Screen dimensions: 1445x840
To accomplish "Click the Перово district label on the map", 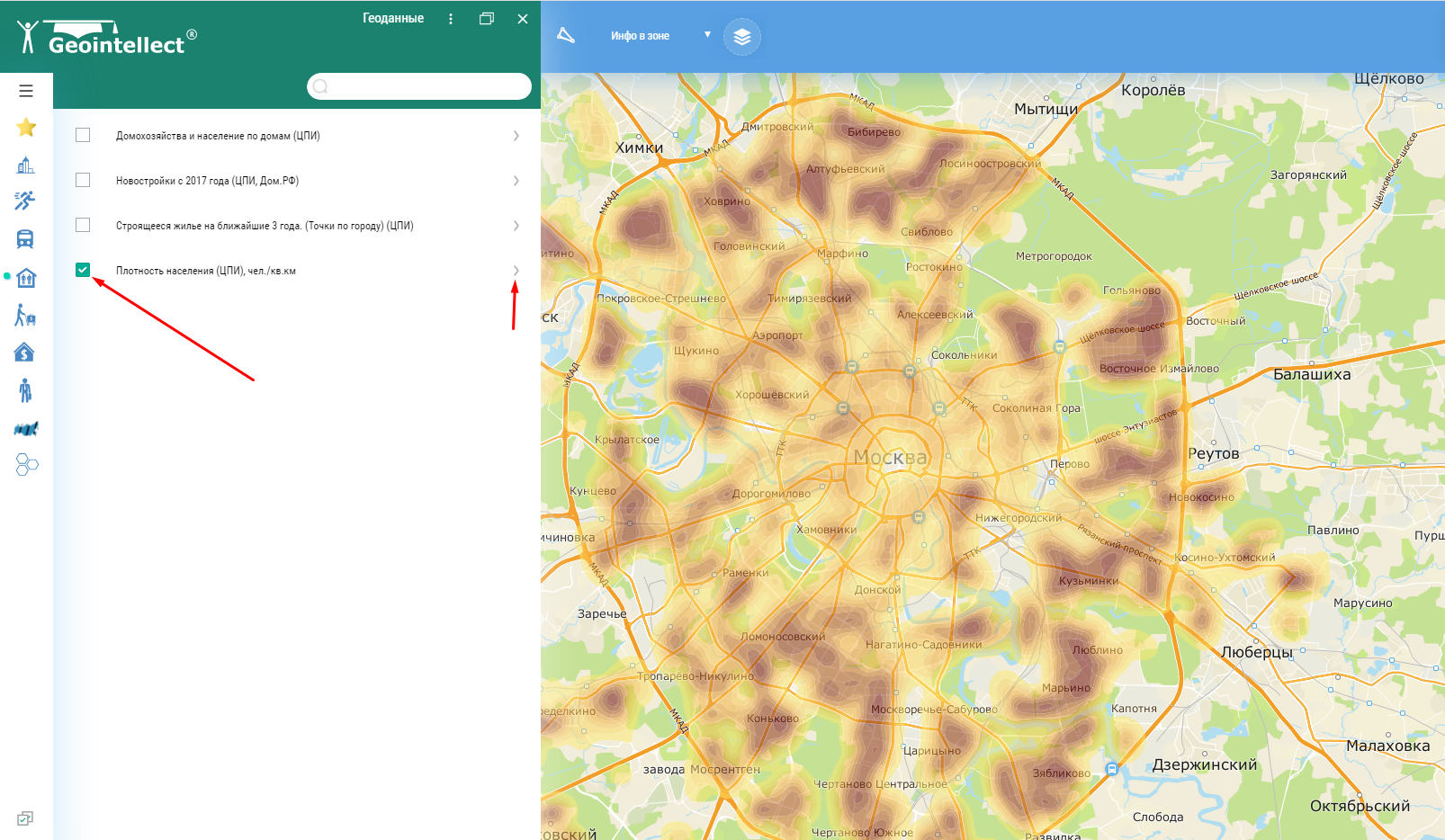I will (1069, 464).
